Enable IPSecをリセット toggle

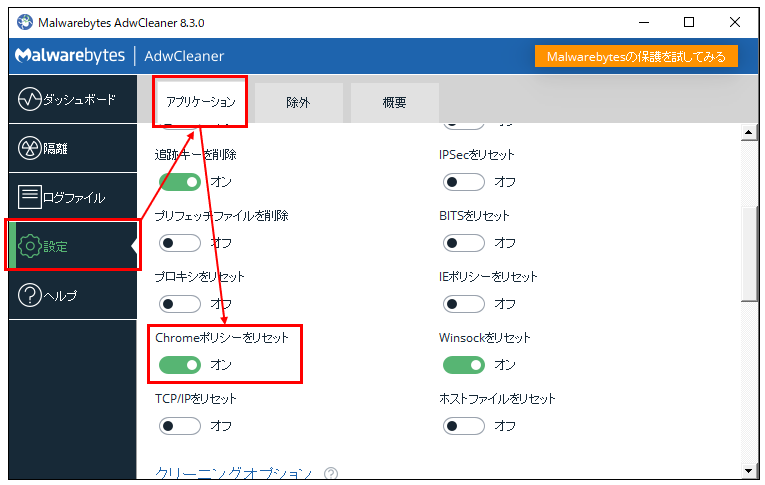pos(464,182)
